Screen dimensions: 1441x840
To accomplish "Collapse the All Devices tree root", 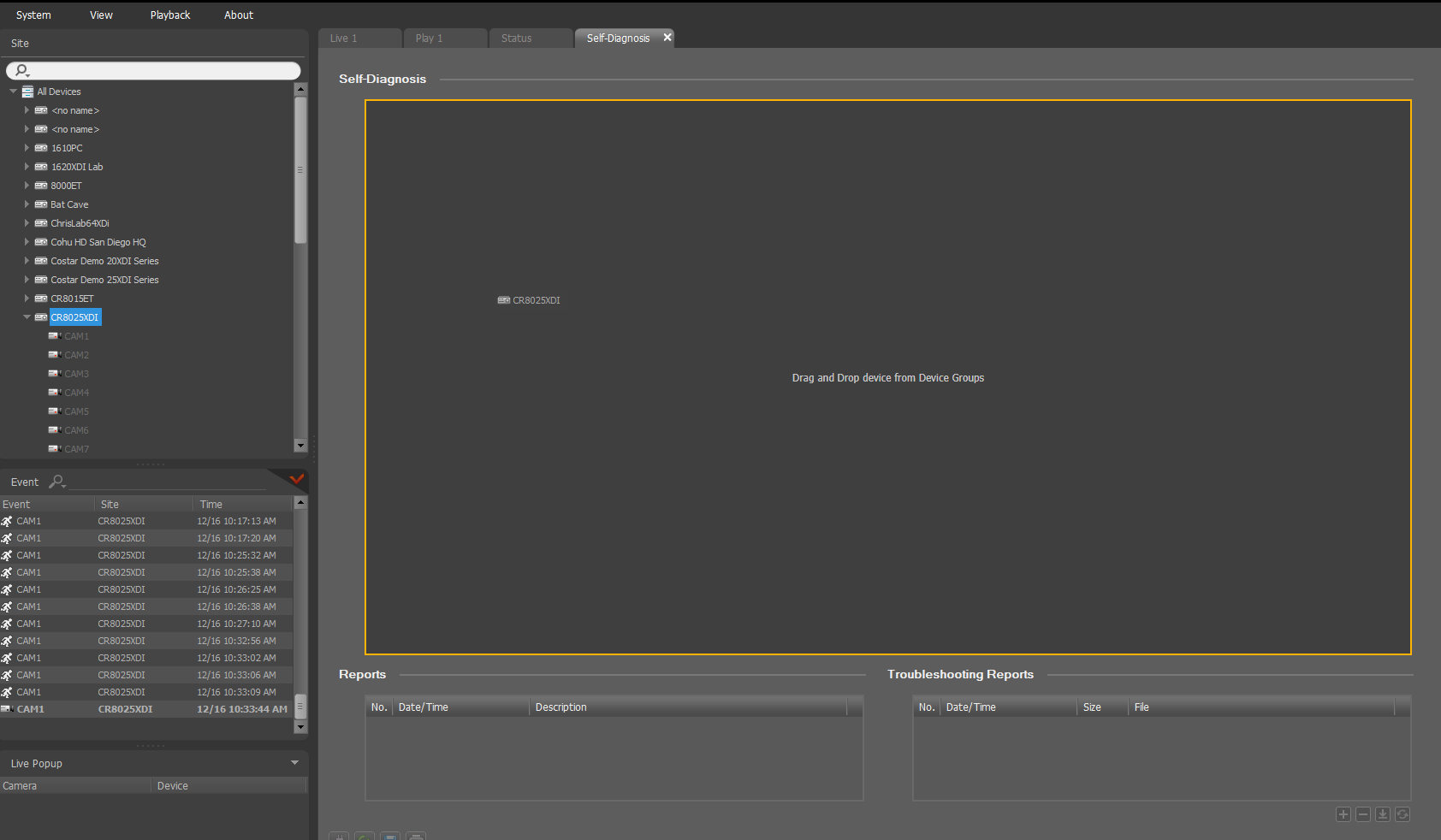I will (13, 92).
